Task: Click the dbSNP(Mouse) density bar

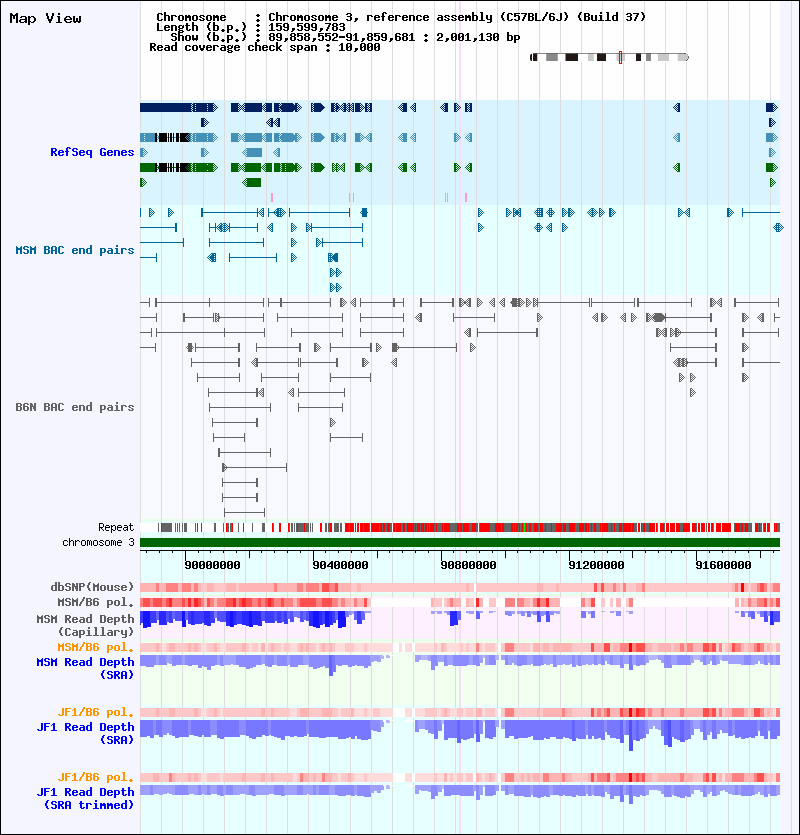Action: click(x=460, y=587)
